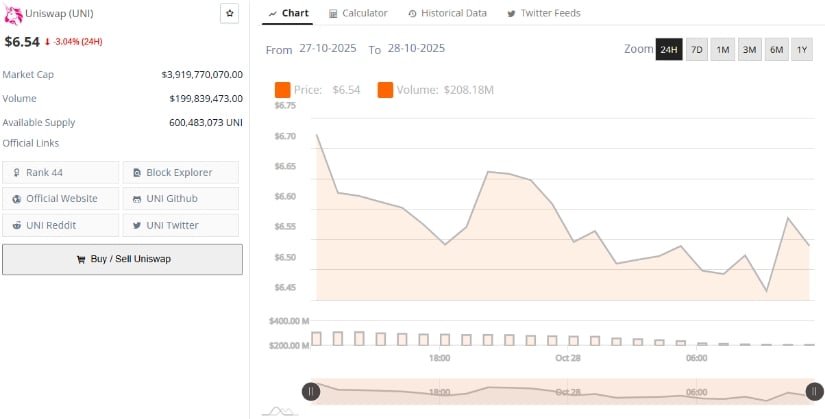This screenshot has width=825, height=419.
Task: Click the Uniswap unicorn logo
Action: pos(15,13)
